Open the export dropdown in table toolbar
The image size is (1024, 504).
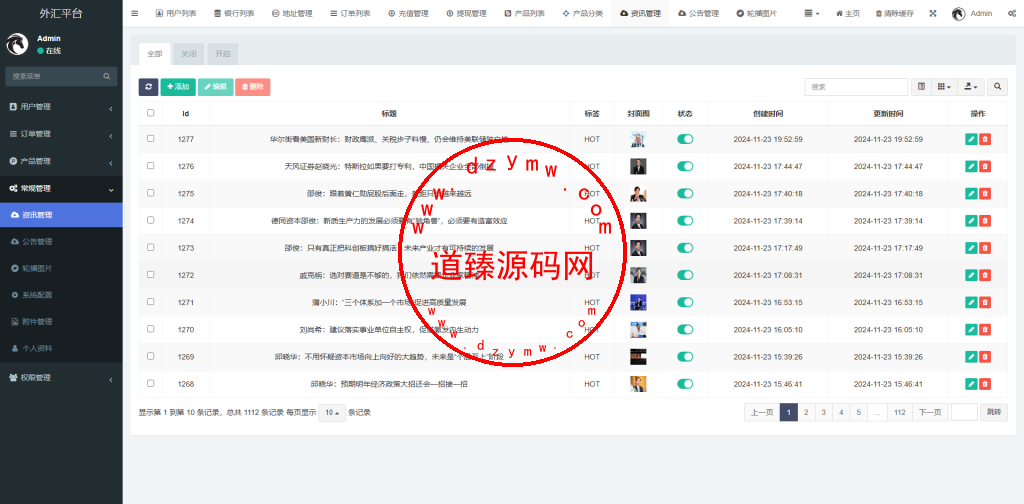(971, 87)
